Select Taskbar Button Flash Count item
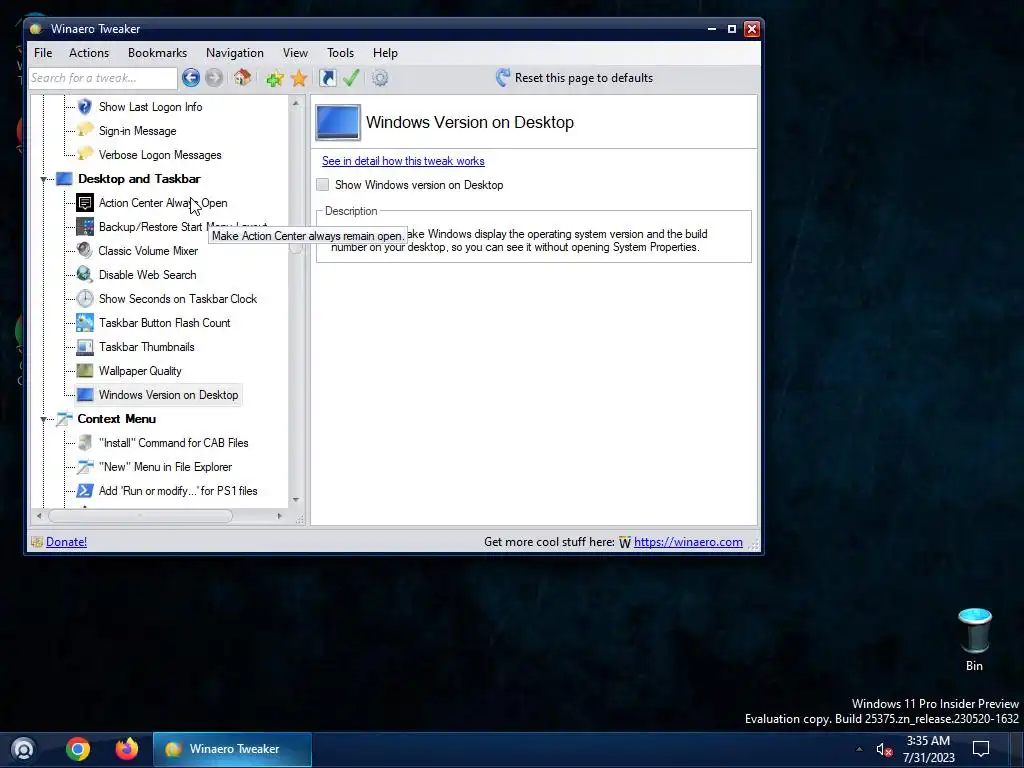The image size is (1024, 768). [165, 323]
